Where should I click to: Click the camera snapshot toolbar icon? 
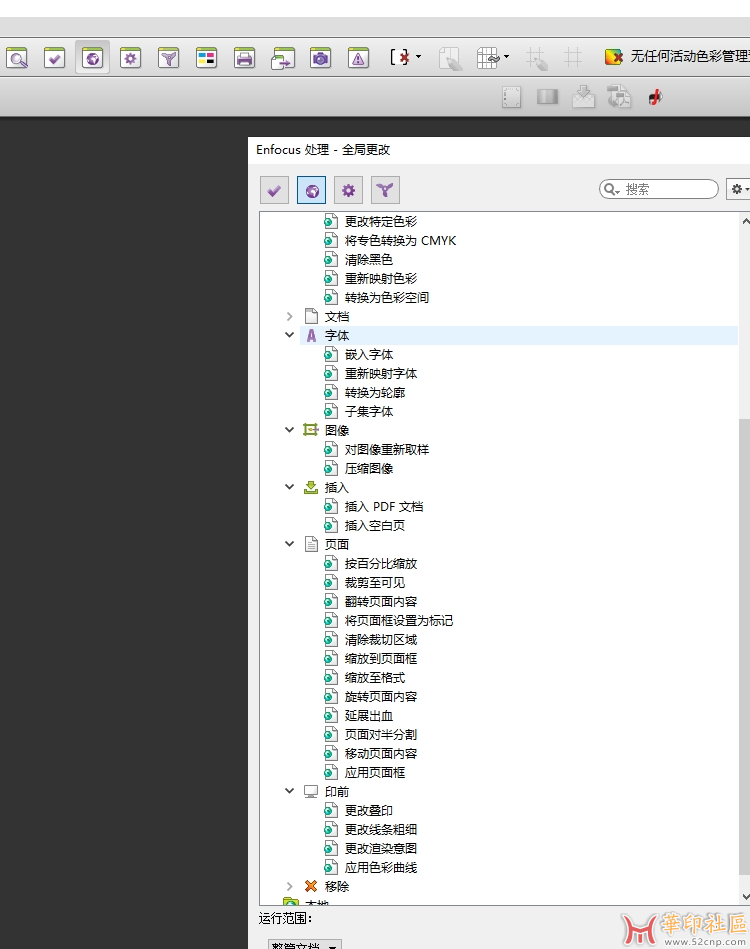(320, 58)
